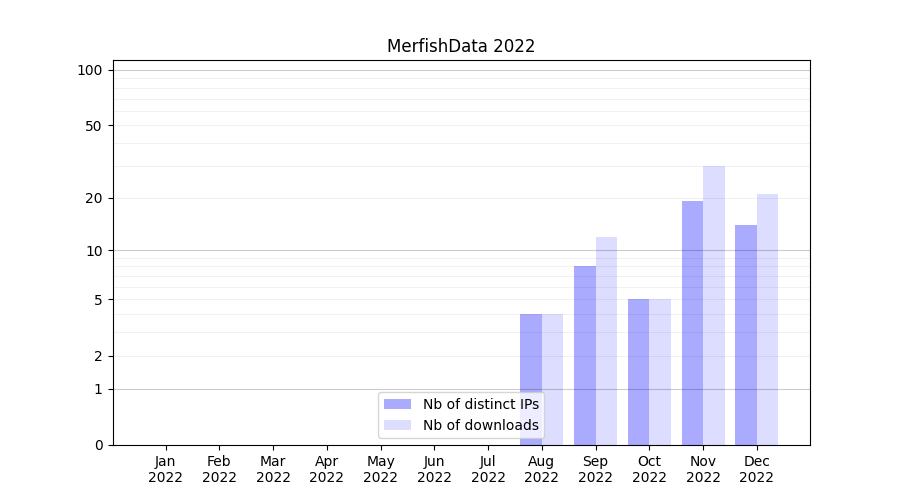
Task: Select the 'Nb of distinct IPs' legend label
Action: (480, 404)
